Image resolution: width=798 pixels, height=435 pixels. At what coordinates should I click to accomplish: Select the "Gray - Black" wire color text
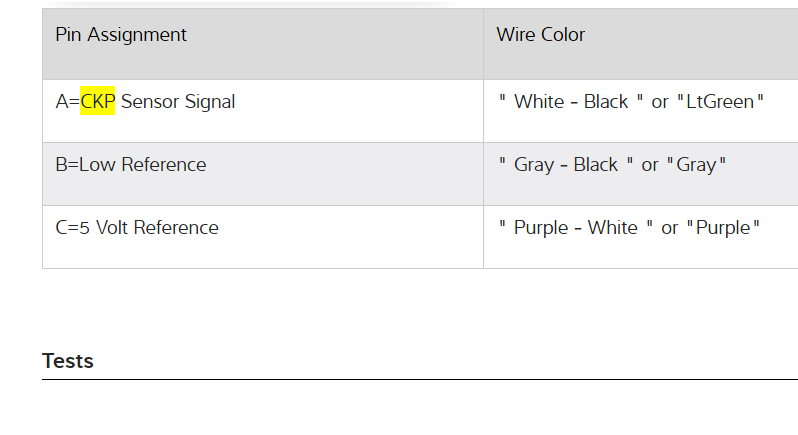(566, 165)
